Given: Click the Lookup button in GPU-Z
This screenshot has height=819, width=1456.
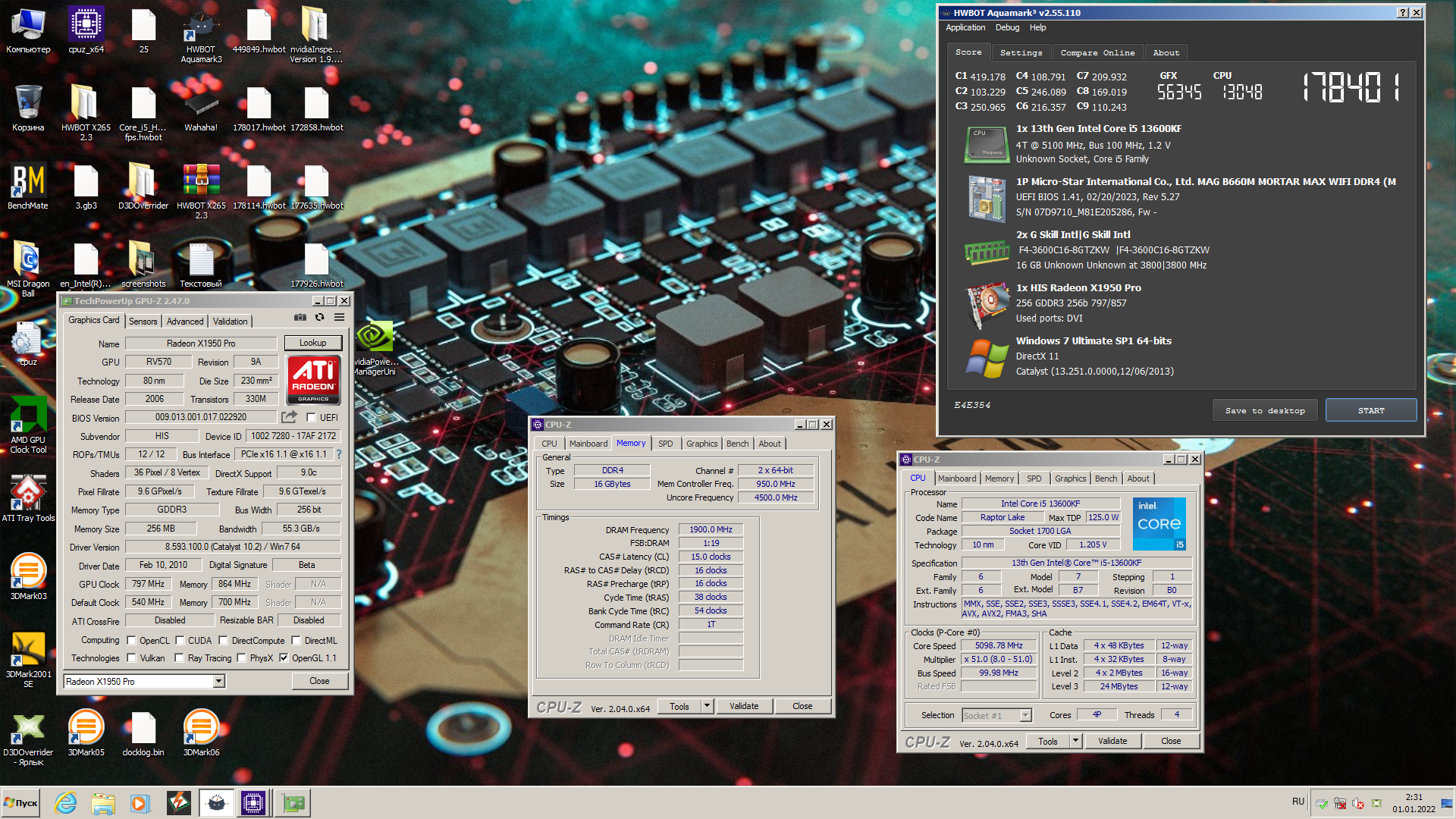Looking at the screenshot, I should coord(312,343).
